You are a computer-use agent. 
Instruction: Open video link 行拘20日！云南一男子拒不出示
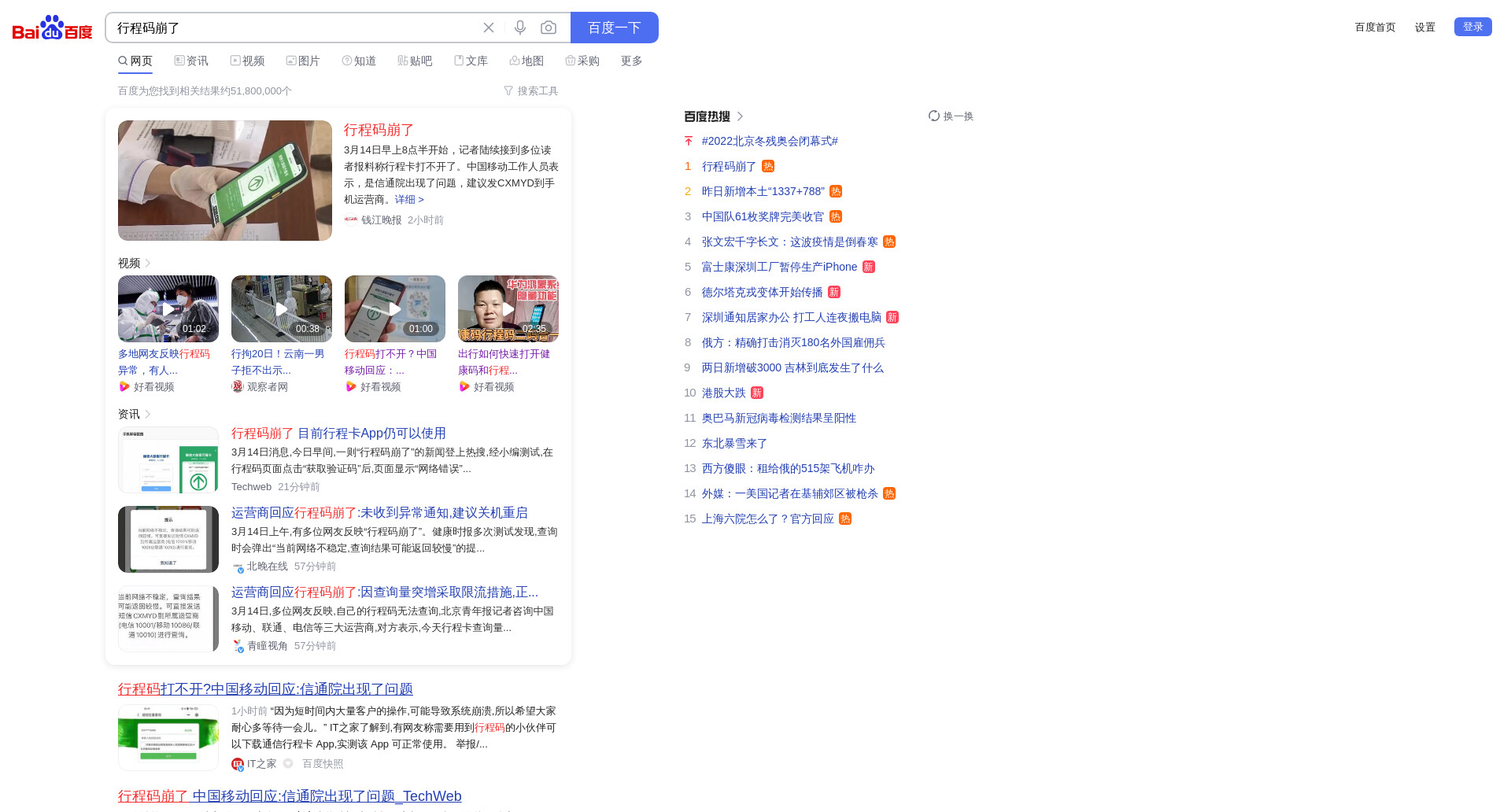[278, 362]
